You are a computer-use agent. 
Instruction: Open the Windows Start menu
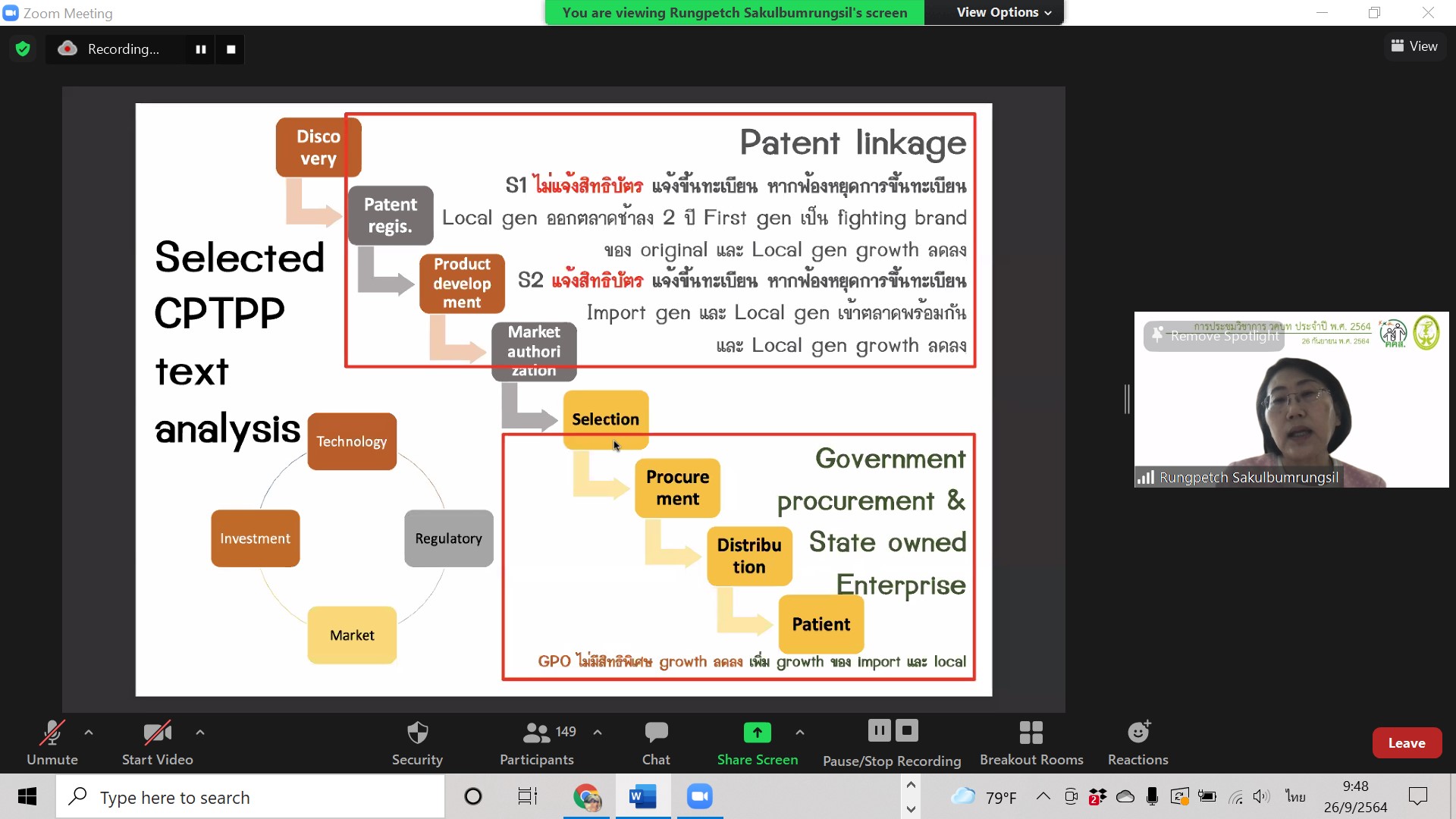tap(27, 796)
